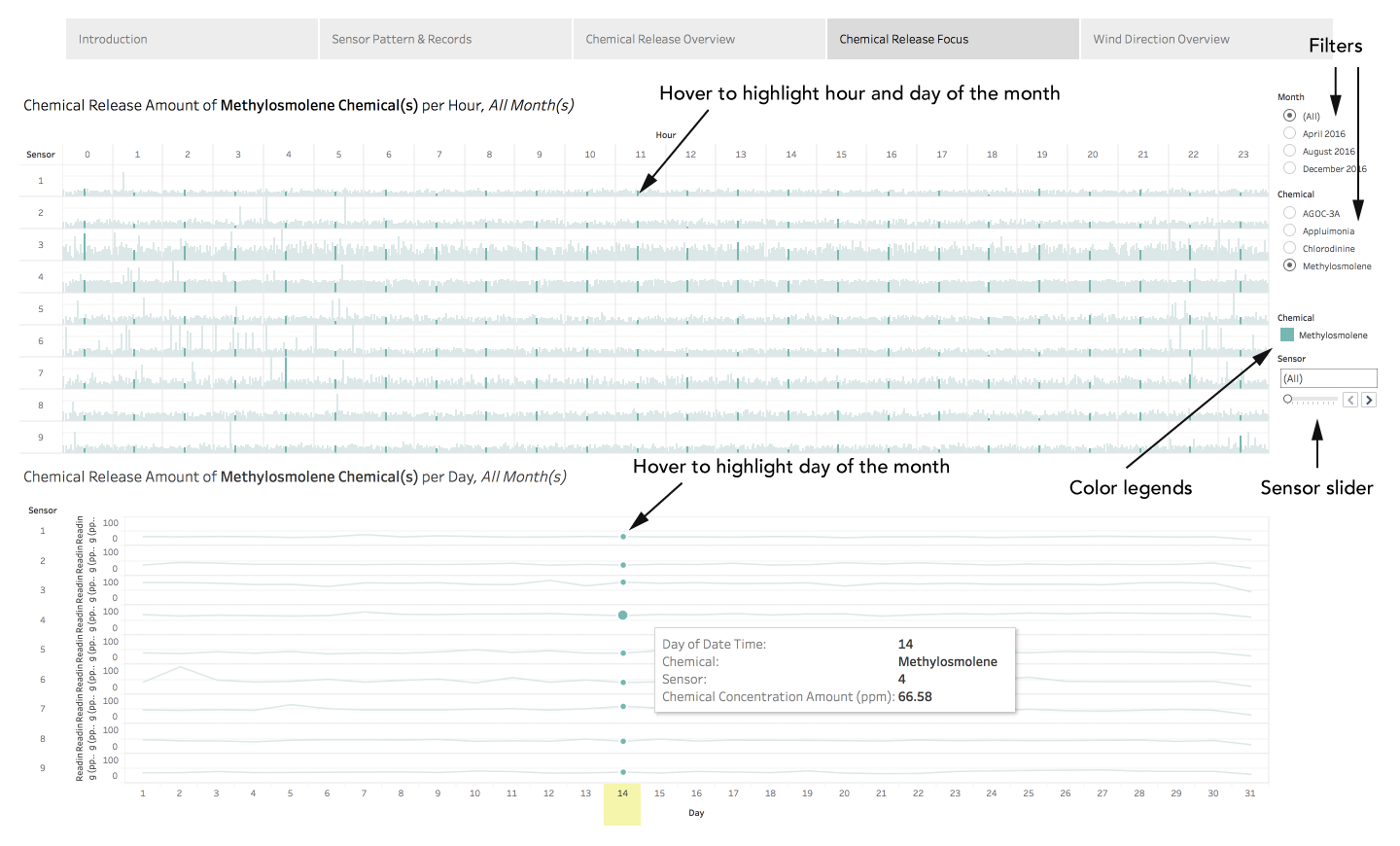The width and height of the screenshot is (1400, 846).
Task: Click the highlighted Sensor 4 day 14 point
Action: 622,615
